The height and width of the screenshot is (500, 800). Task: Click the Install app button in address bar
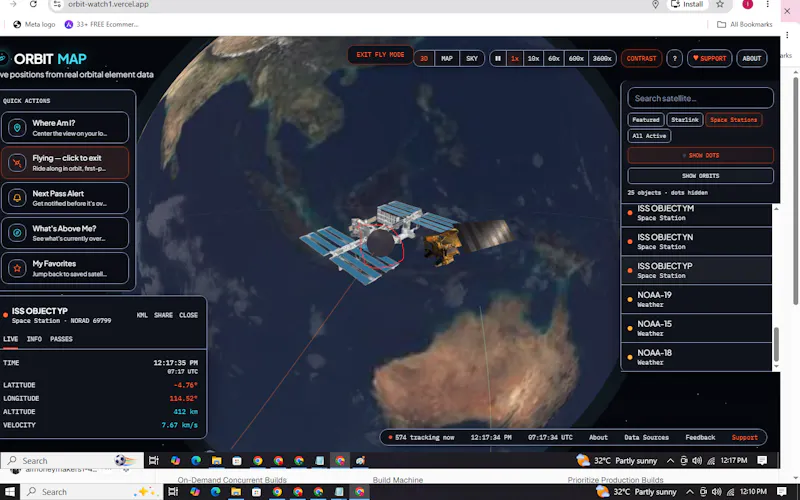pyautogui.click(x=687, y=4)
